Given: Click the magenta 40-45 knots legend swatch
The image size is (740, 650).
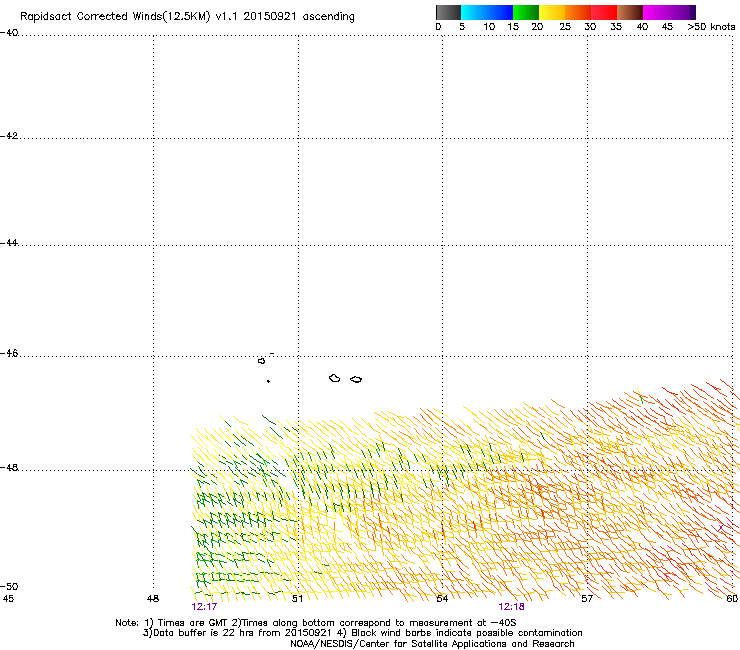Looking at the screenshot, I should [656, 12].
